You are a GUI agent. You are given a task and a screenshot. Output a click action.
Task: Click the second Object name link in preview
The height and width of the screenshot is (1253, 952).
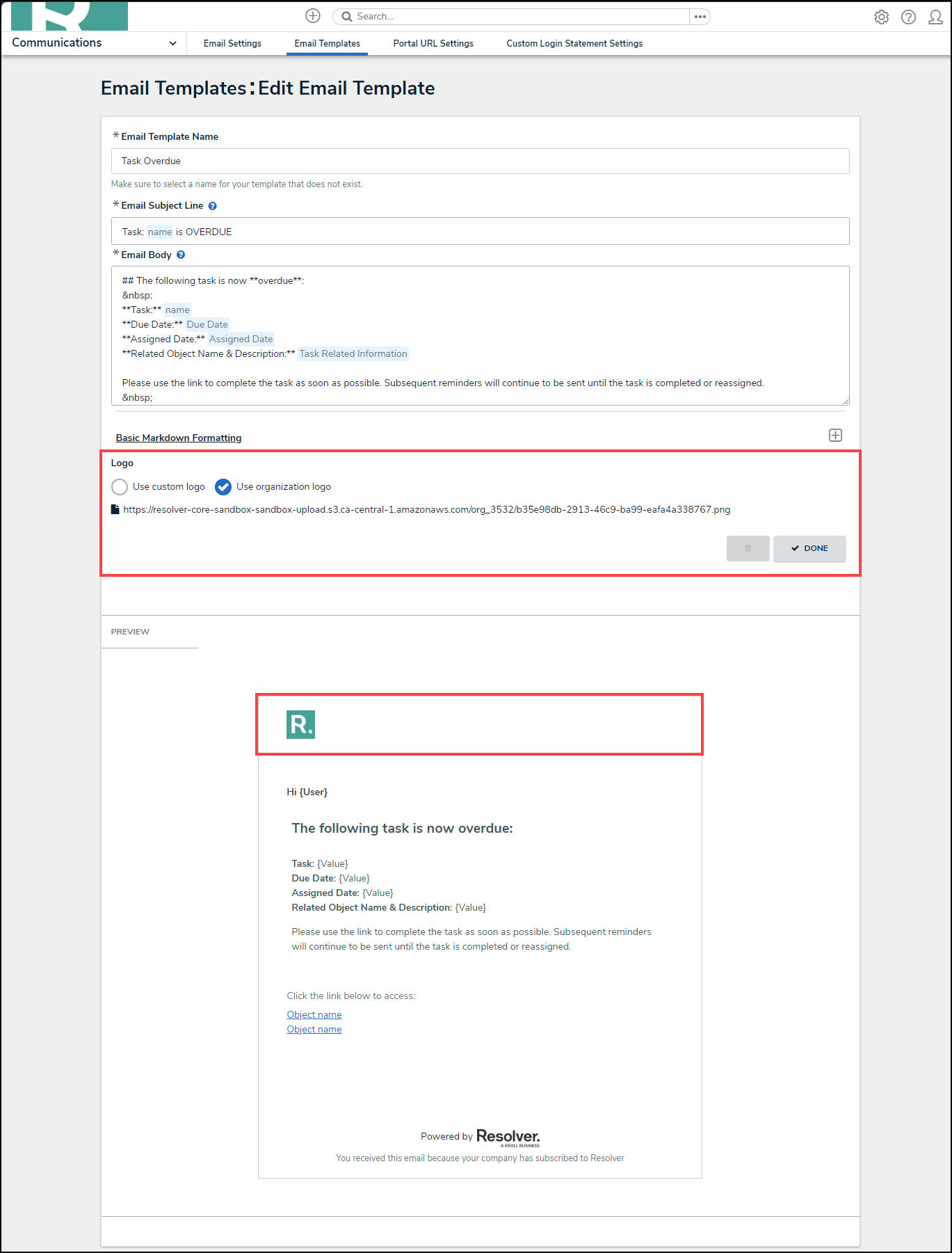pyautogui.click(x=314, y=1030)
